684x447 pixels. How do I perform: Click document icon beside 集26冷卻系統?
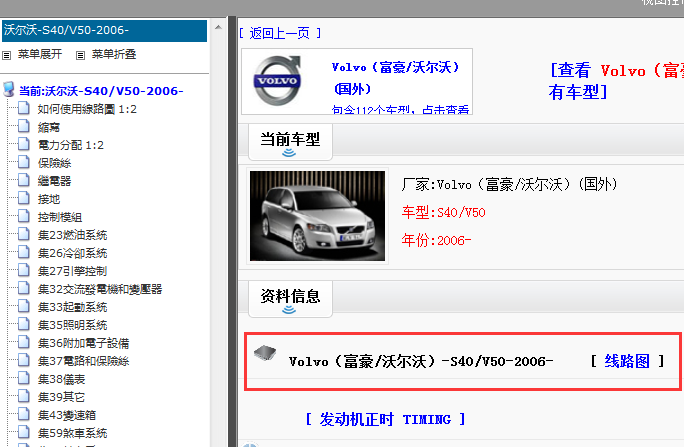point(24,252)
